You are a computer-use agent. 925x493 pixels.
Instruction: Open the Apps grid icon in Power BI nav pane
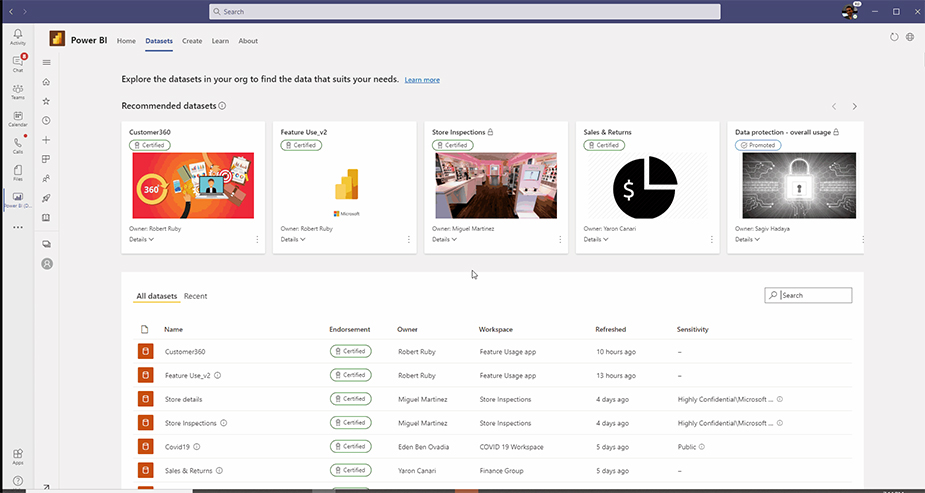(x=47, y=159)
